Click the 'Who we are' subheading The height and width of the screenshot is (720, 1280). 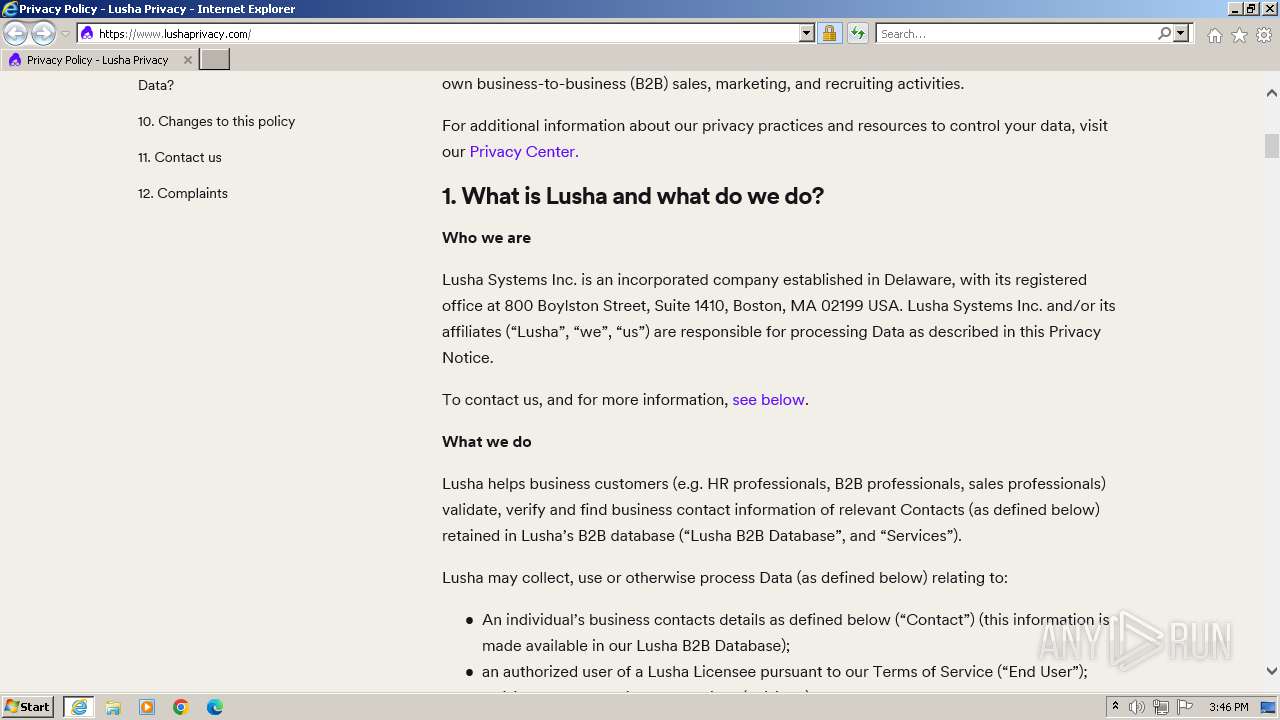click(x=486, y=237)
